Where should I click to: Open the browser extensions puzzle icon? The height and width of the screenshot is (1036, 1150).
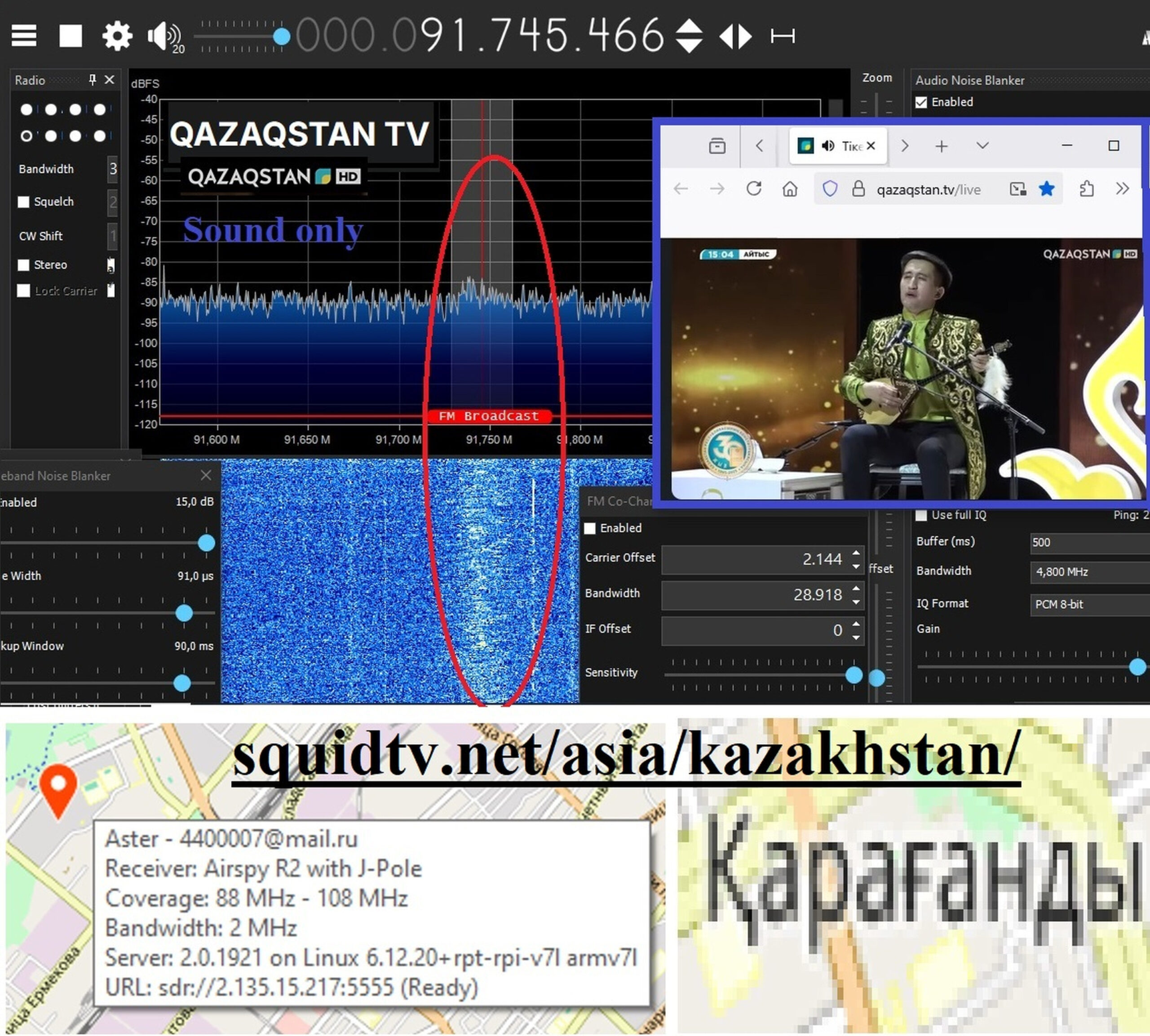tap(1086, 189)
